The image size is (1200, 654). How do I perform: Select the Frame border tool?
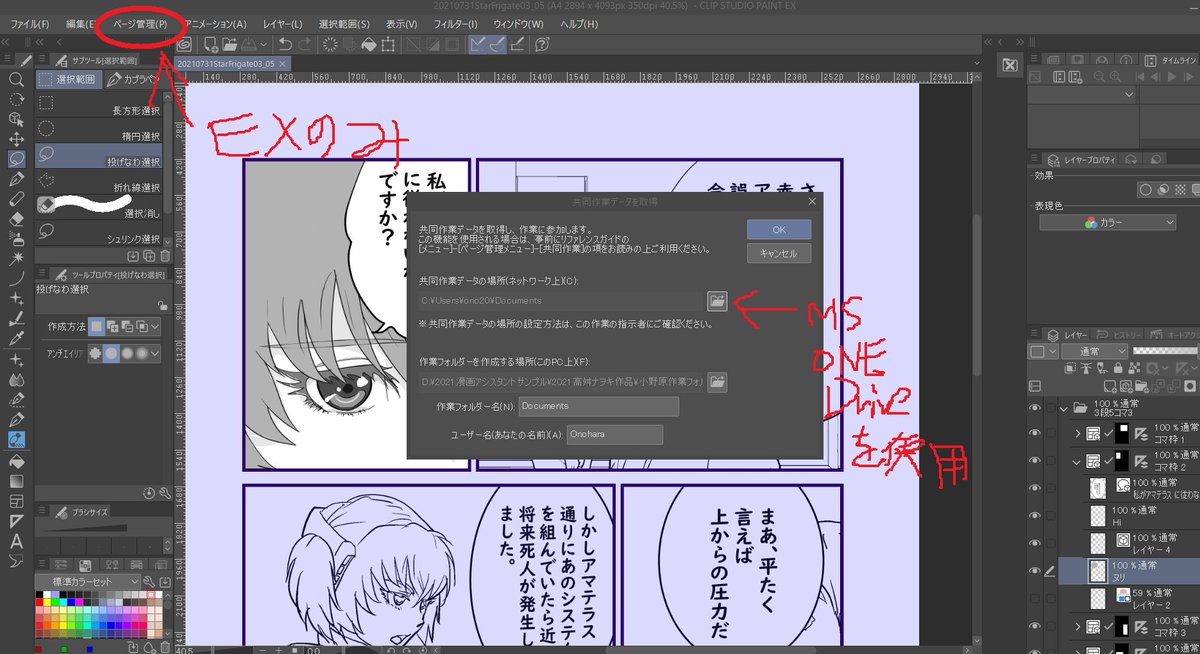pyautogui.click(x=16, y=501)
